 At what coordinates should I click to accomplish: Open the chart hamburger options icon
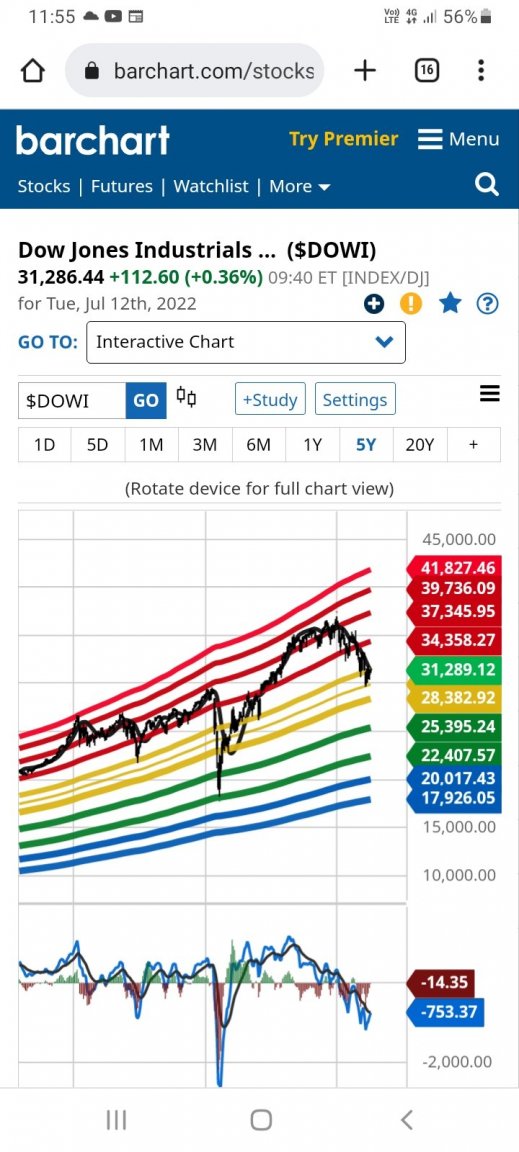[x=490, y=394]
